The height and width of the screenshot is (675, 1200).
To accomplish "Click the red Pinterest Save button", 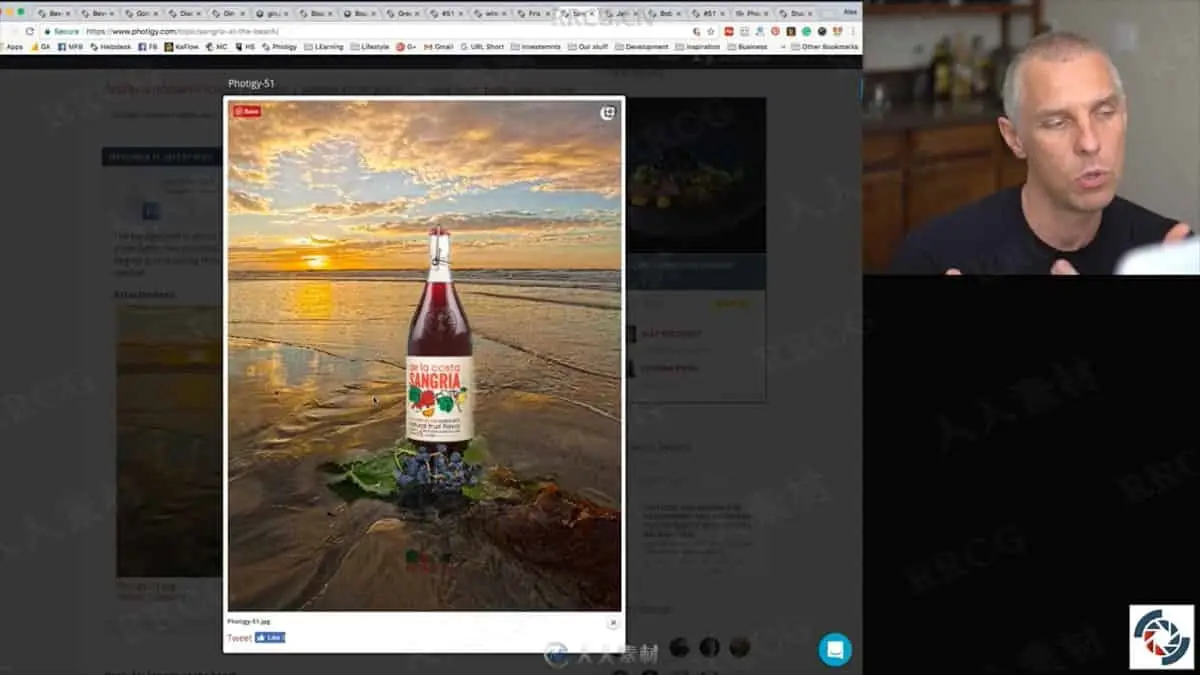I will pos(247,111).
